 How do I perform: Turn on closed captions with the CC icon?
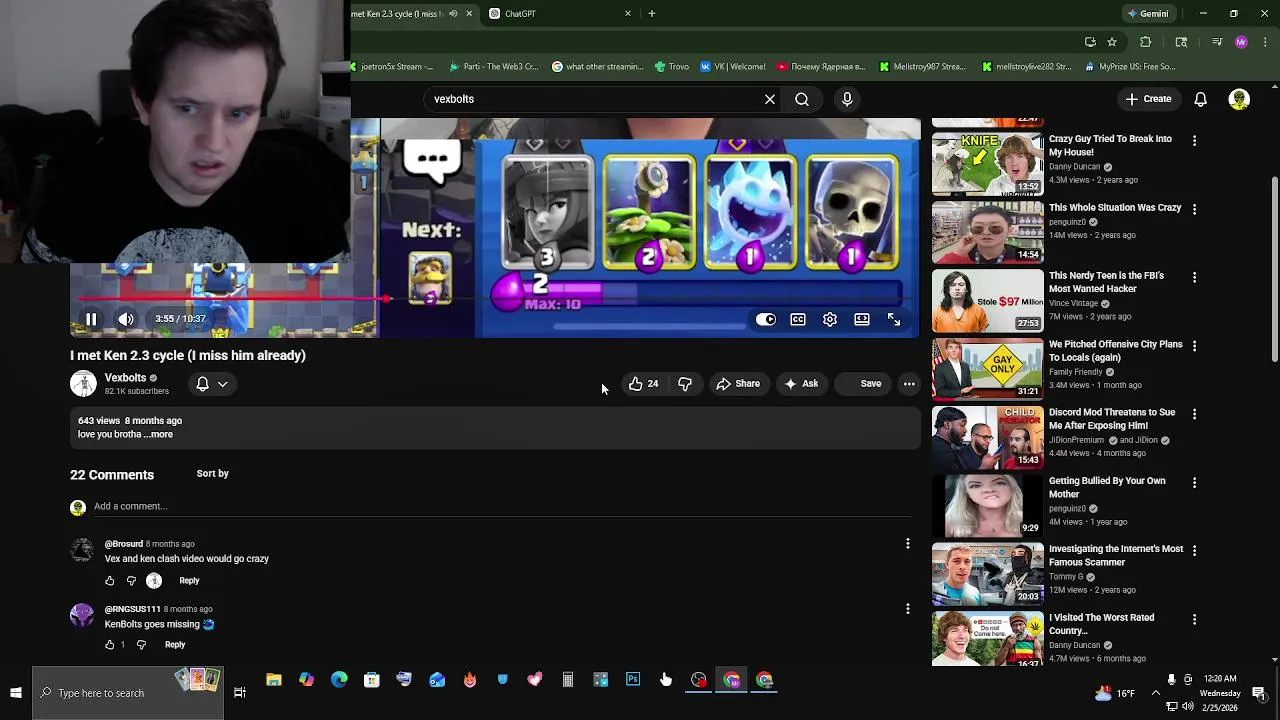[x=798, y=319]
